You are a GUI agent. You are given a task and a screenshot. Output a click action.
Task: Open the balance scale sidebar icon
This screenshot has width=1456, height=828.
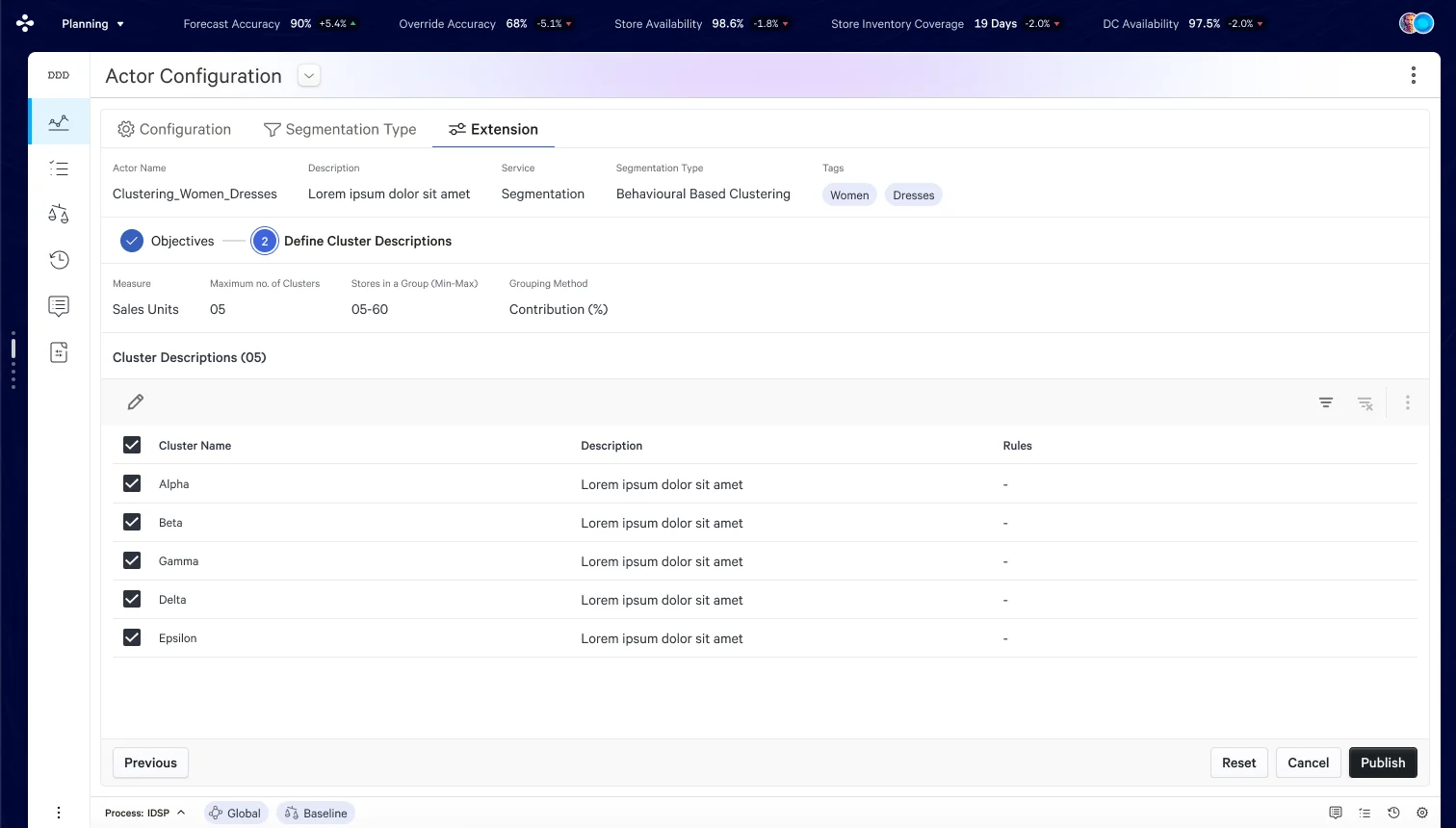tap(59, 214)
